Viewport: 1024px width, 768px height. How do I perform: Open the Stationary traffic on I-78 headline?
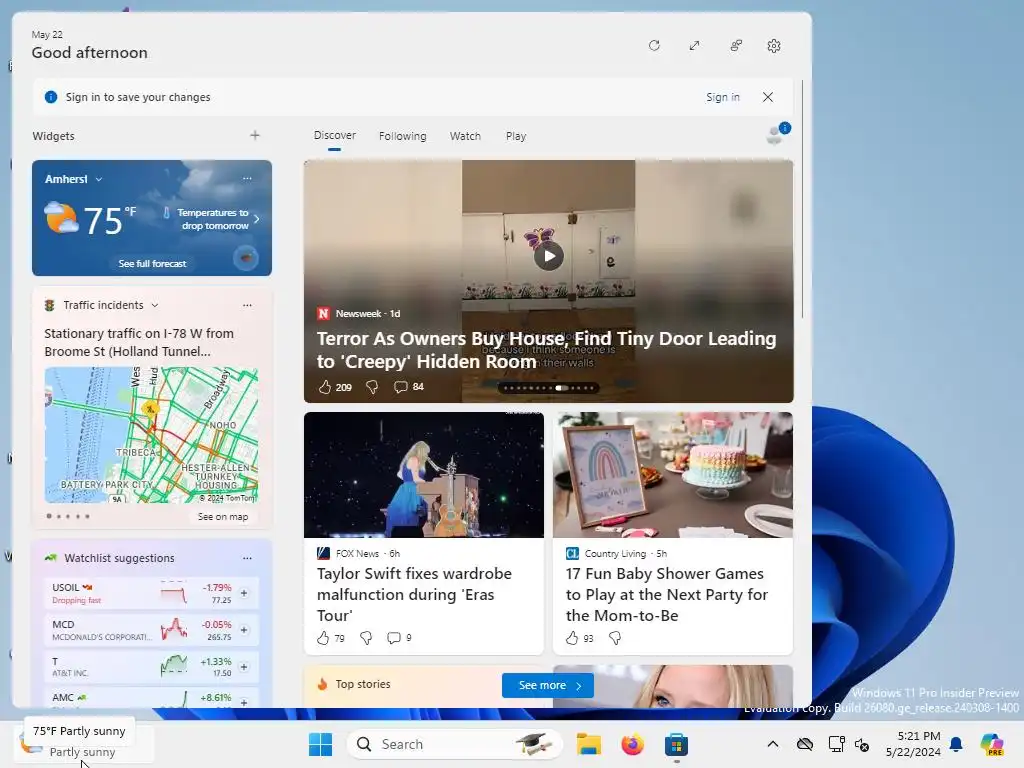tap(139, 342)
